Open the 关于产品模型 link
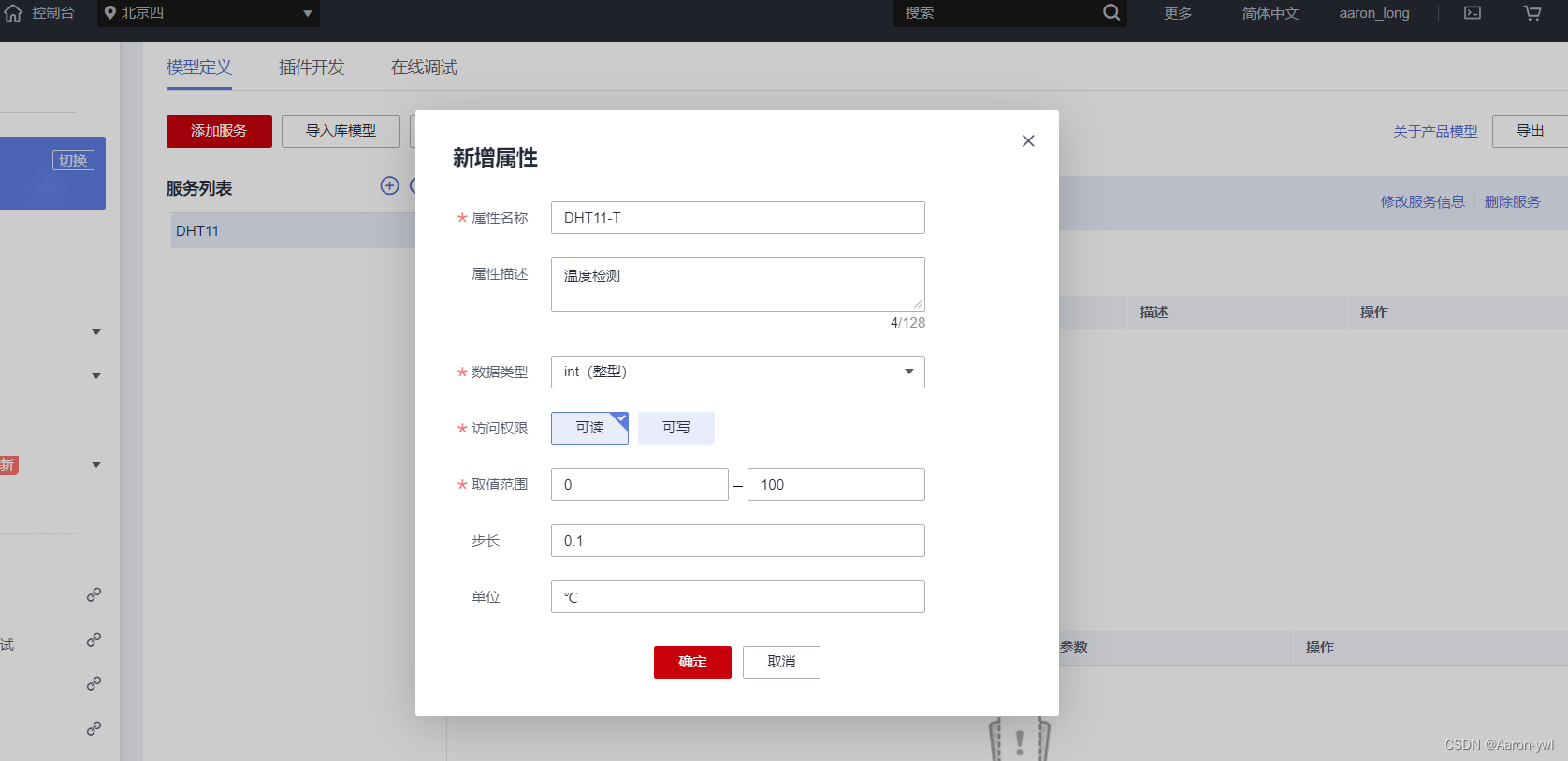 [1435, 132]
